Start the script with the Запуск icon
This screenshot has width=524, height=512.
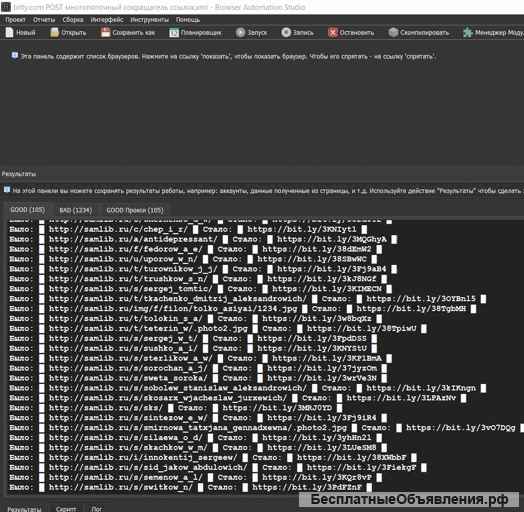coord(240,33)
